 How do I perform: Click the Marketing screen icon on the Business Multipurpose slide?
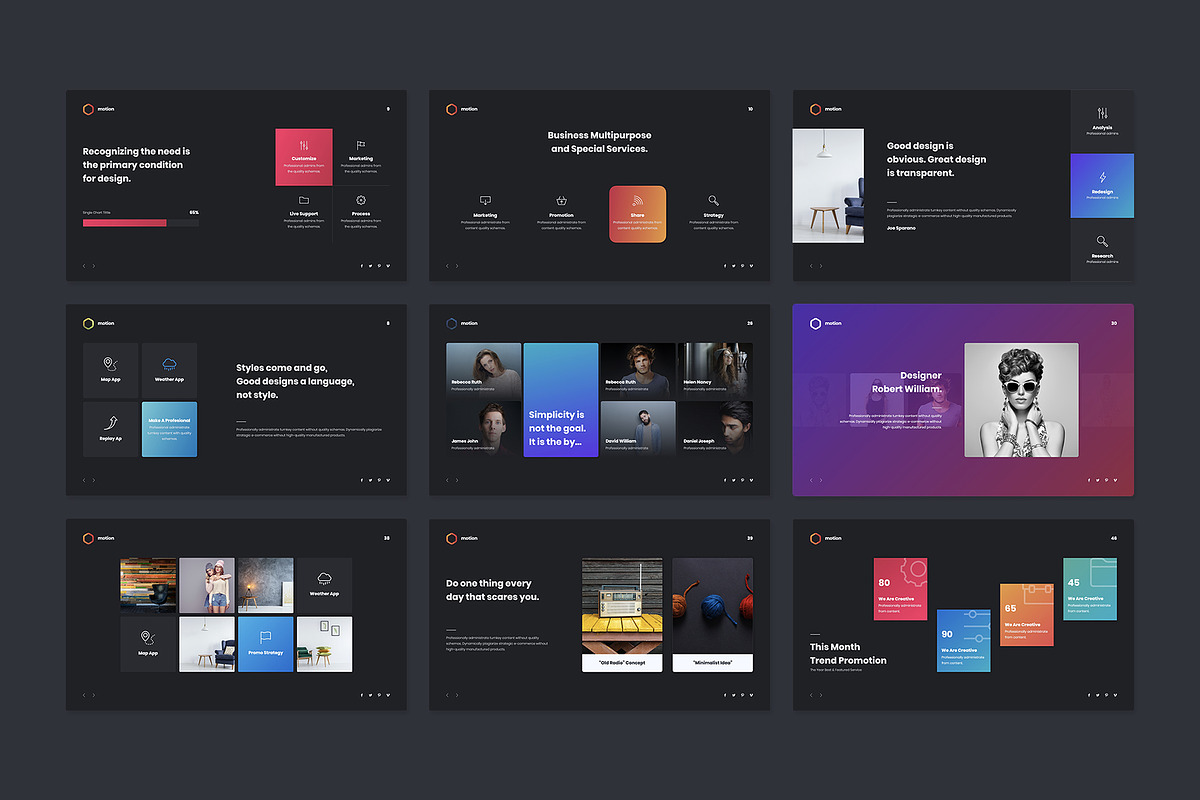click(485, 201)
